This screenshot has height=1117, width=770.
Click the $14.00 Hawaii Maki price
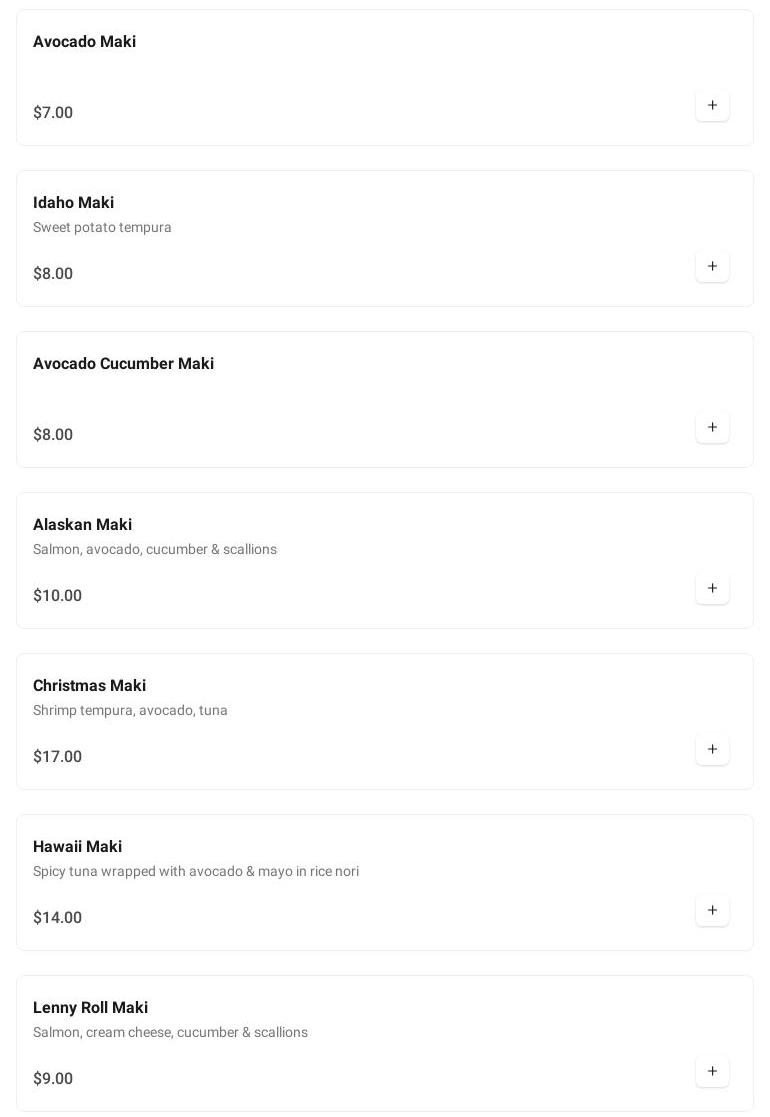tap(57, 918)
